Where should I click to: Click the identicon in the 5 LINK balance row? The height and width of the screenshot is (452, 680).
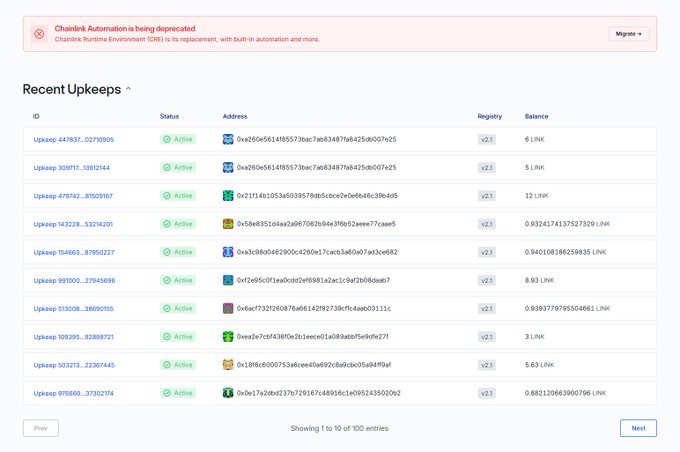pos(228,167)
